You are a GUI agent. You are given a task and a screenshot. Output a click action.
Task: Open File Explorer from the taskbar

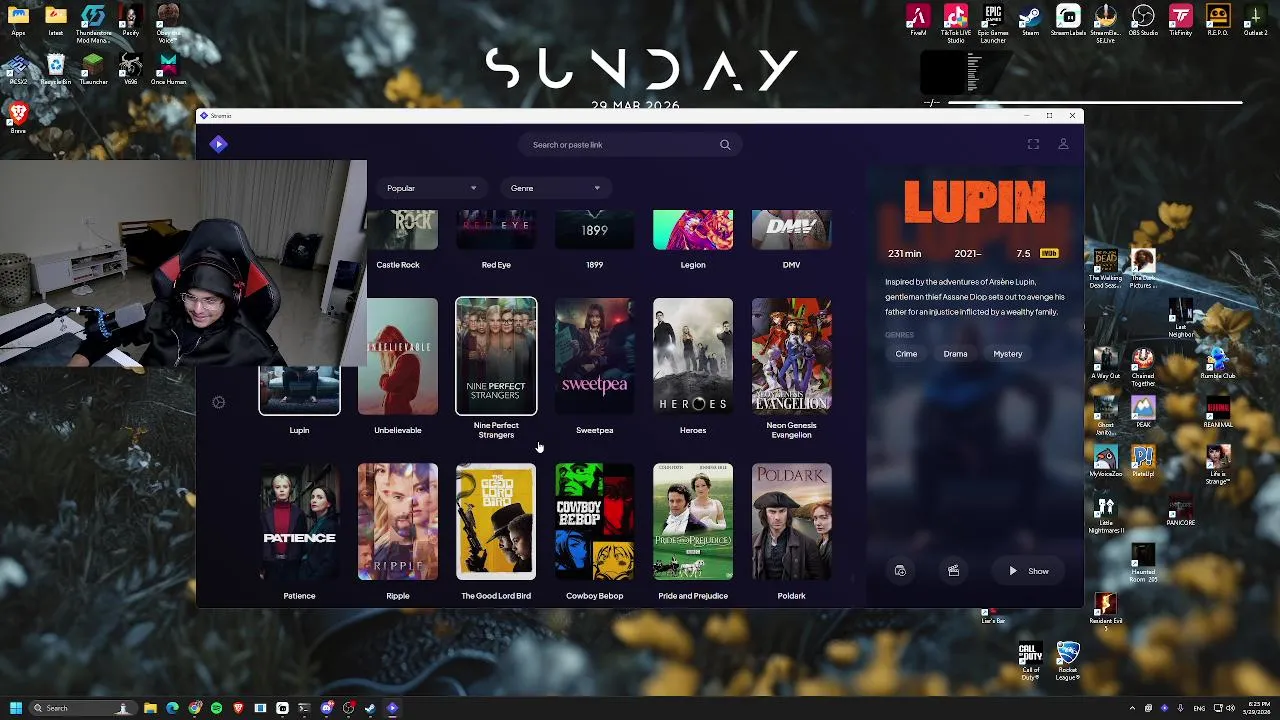tap(150, 708)
